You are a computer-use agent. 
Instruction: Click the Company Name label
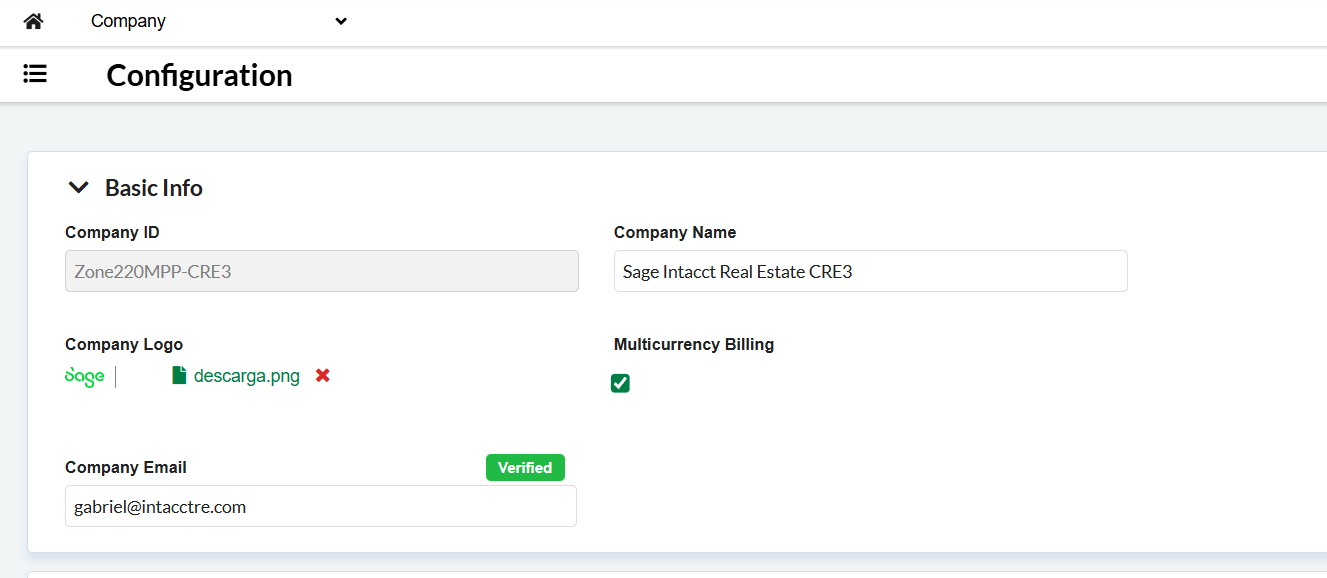(x=675, y=232)
